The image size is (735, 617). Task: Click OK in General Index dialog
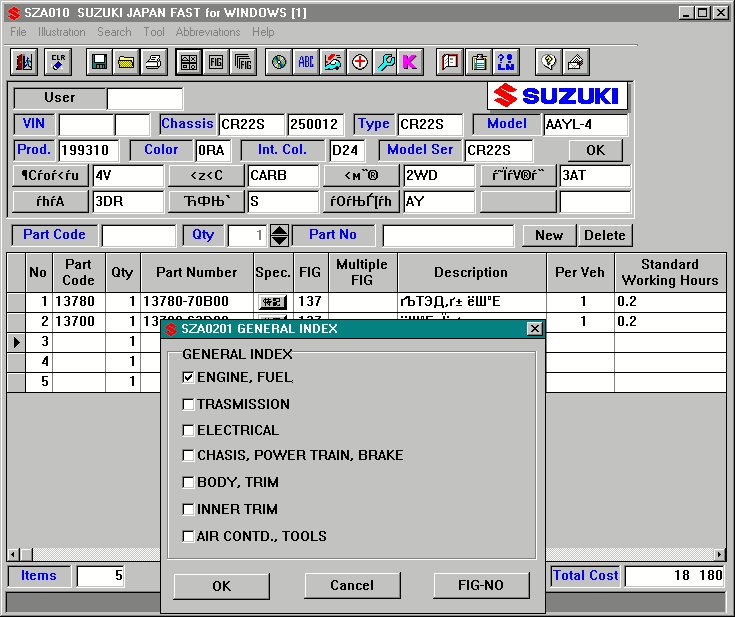[222, 586]
